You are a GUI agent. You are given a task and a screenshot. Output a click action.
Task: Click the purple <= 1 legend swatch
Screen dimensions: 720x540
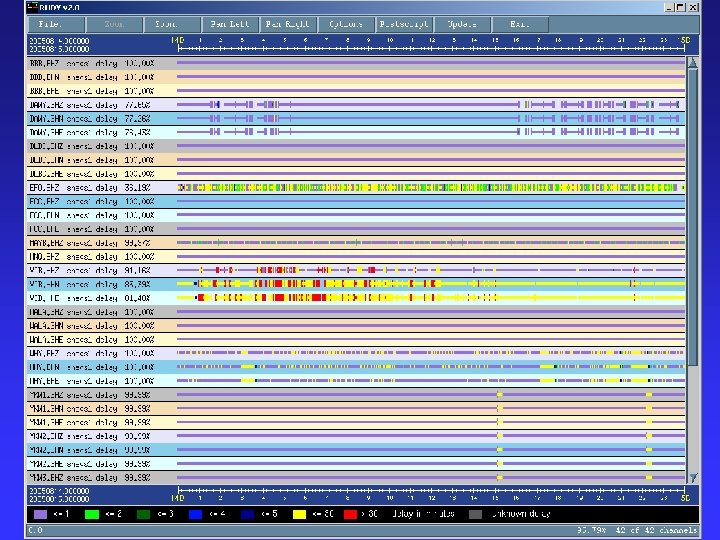tap(40, 514)
